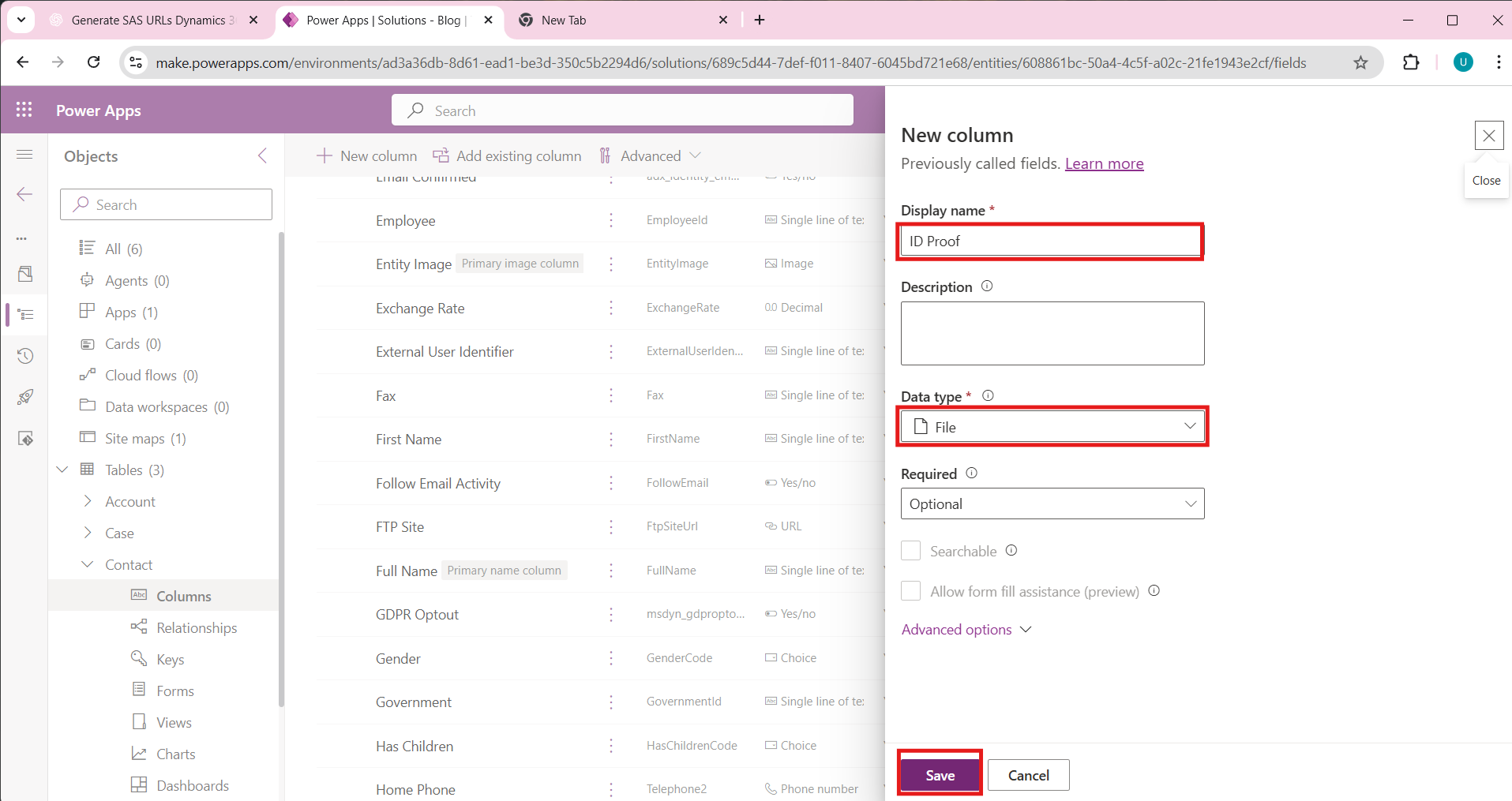Open the Required Optional dropdown

coord(1052,504)
